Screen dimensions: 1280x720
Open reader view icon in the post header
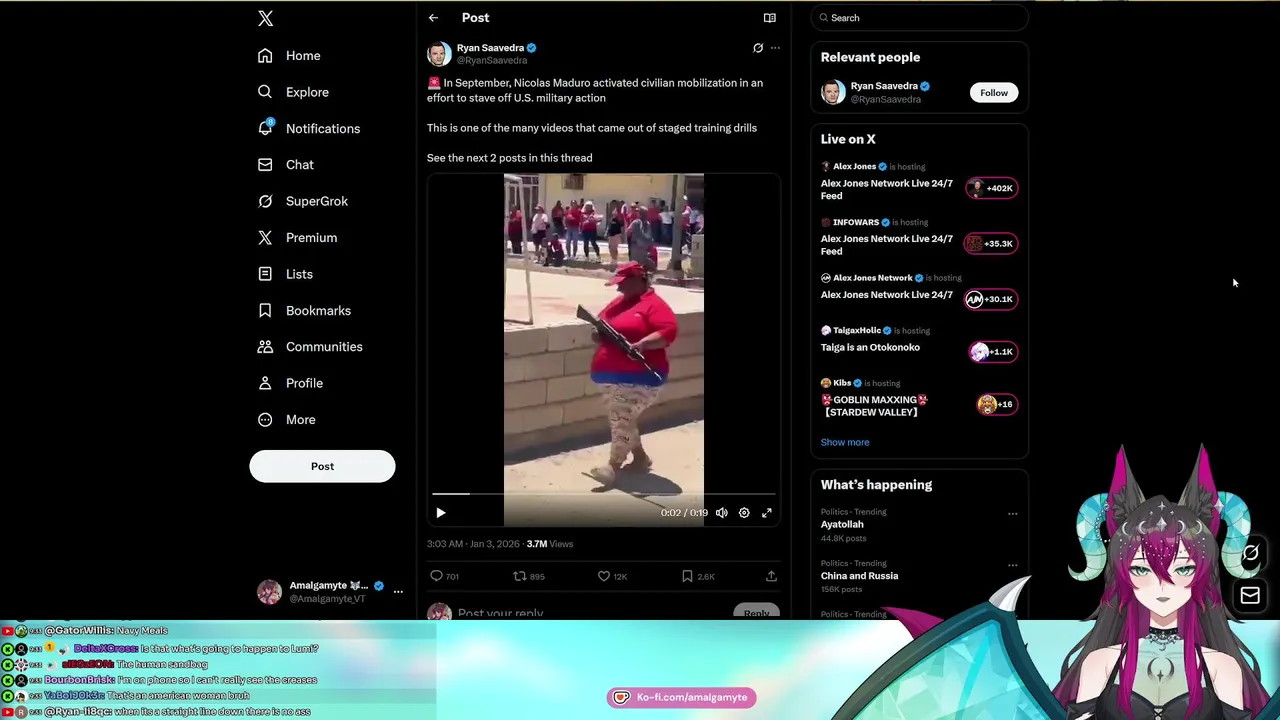tap(770, 18)
